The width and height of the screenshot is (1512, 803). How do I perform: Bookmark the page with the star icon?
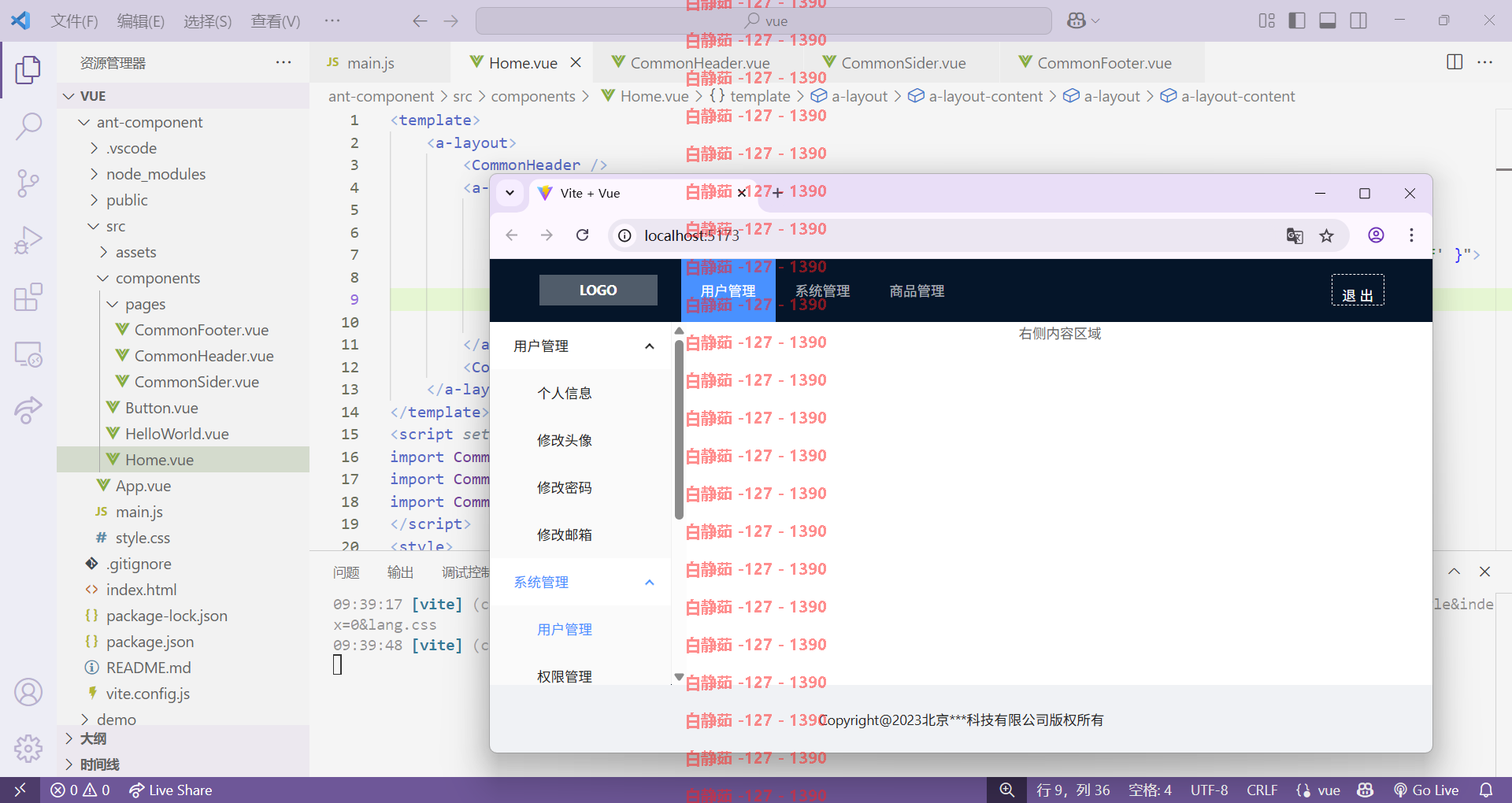coord(1327,235)
